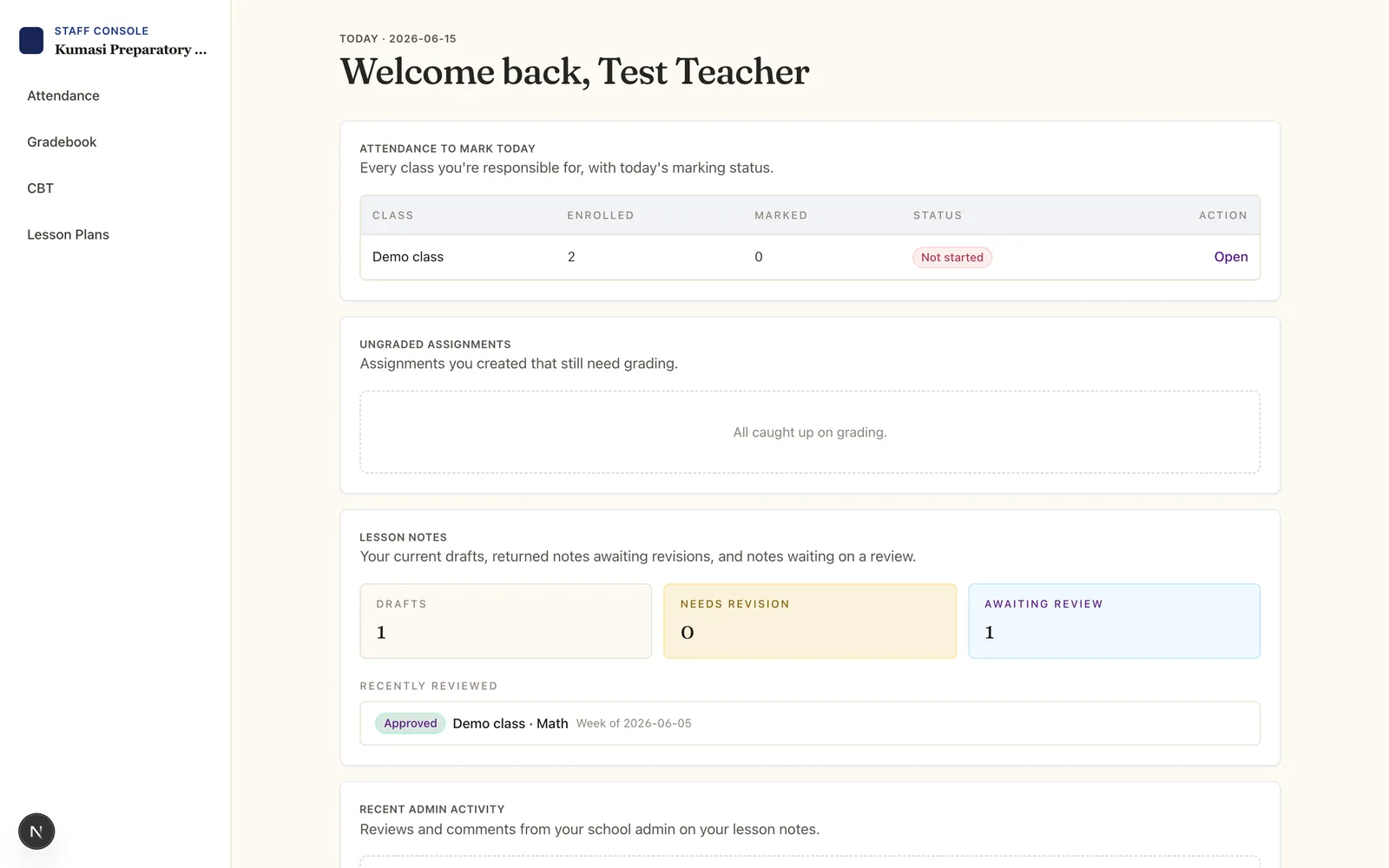This screenshot has height=868, width=1389.
Task: Click the Enrolled column header
Action: pyautogui.click(x=601, y=215)
